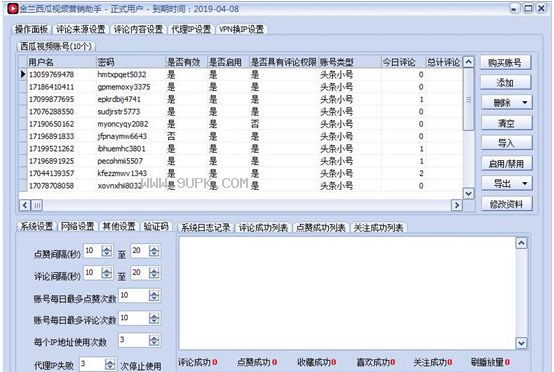Click 每个IP地址使用次数 stepper arrows
The image size is (554, 372).
[154, 341]
